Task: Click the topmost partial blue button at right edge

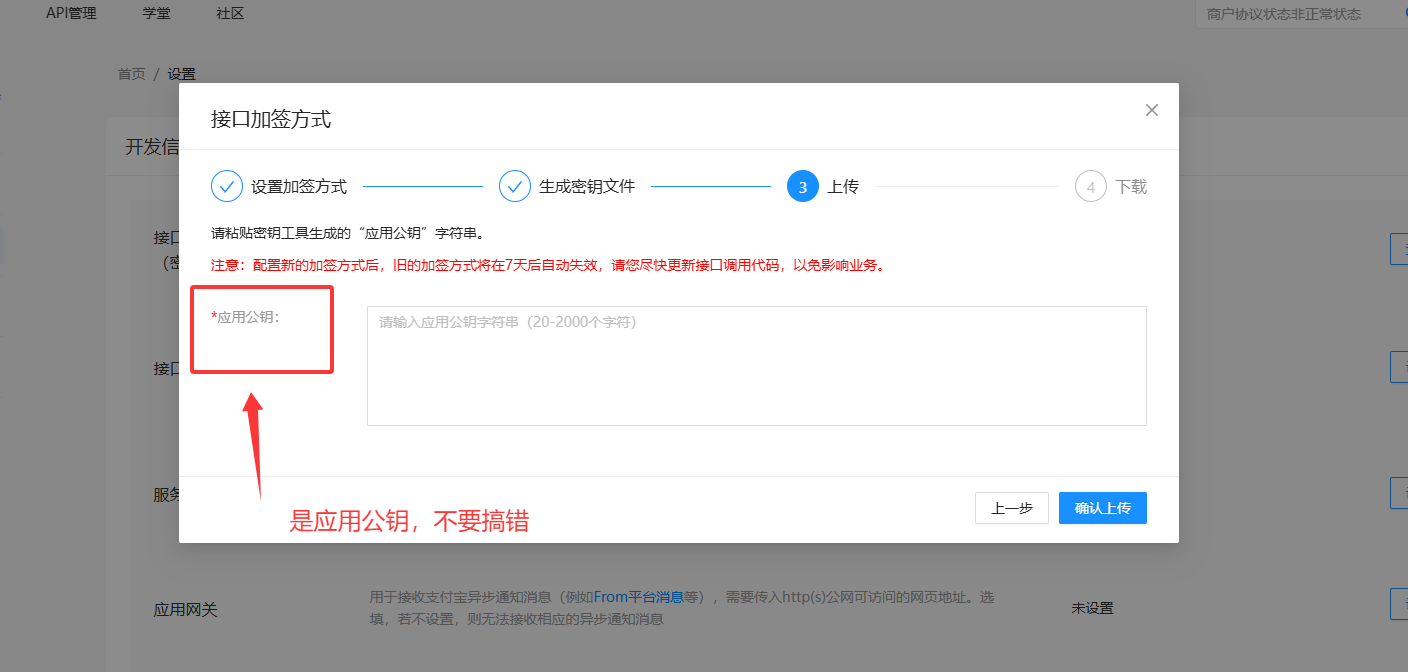Action: 1400,248
